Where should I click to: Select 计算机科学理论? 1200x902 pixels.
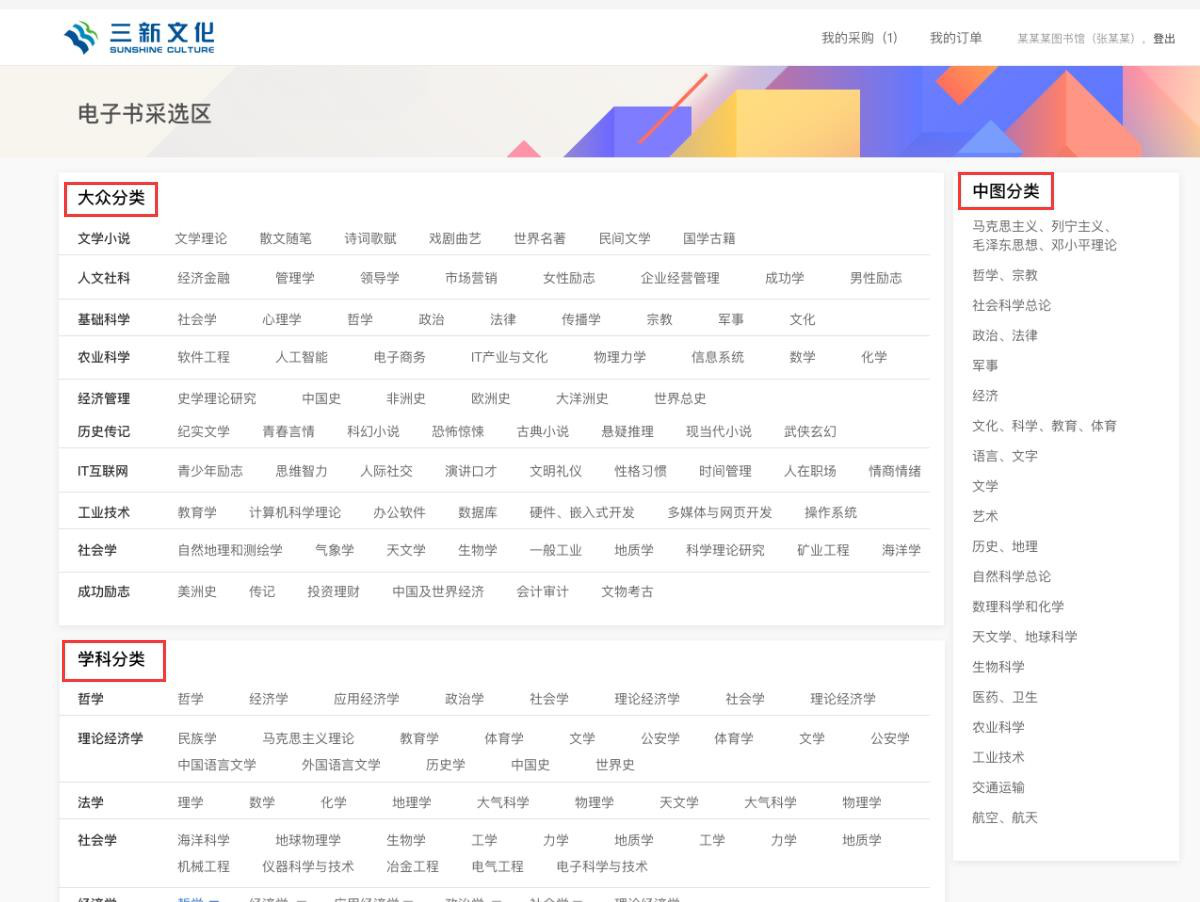pyautogui.click(x=295, y=512)
